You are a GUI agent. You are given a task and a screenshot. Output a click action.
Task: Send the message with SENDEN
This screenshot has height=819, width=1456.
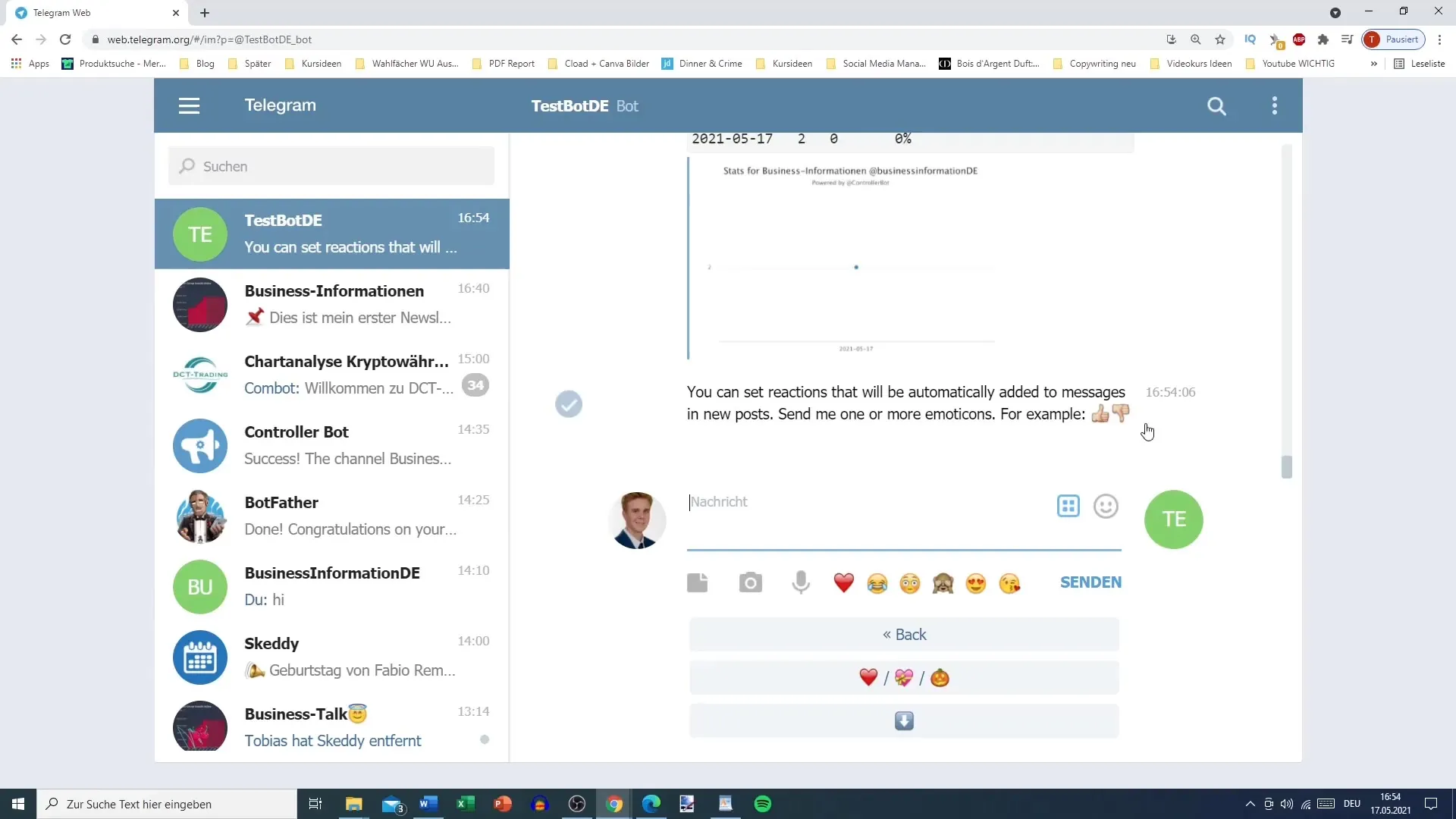pyautogui.click(x=1090, y=582)
